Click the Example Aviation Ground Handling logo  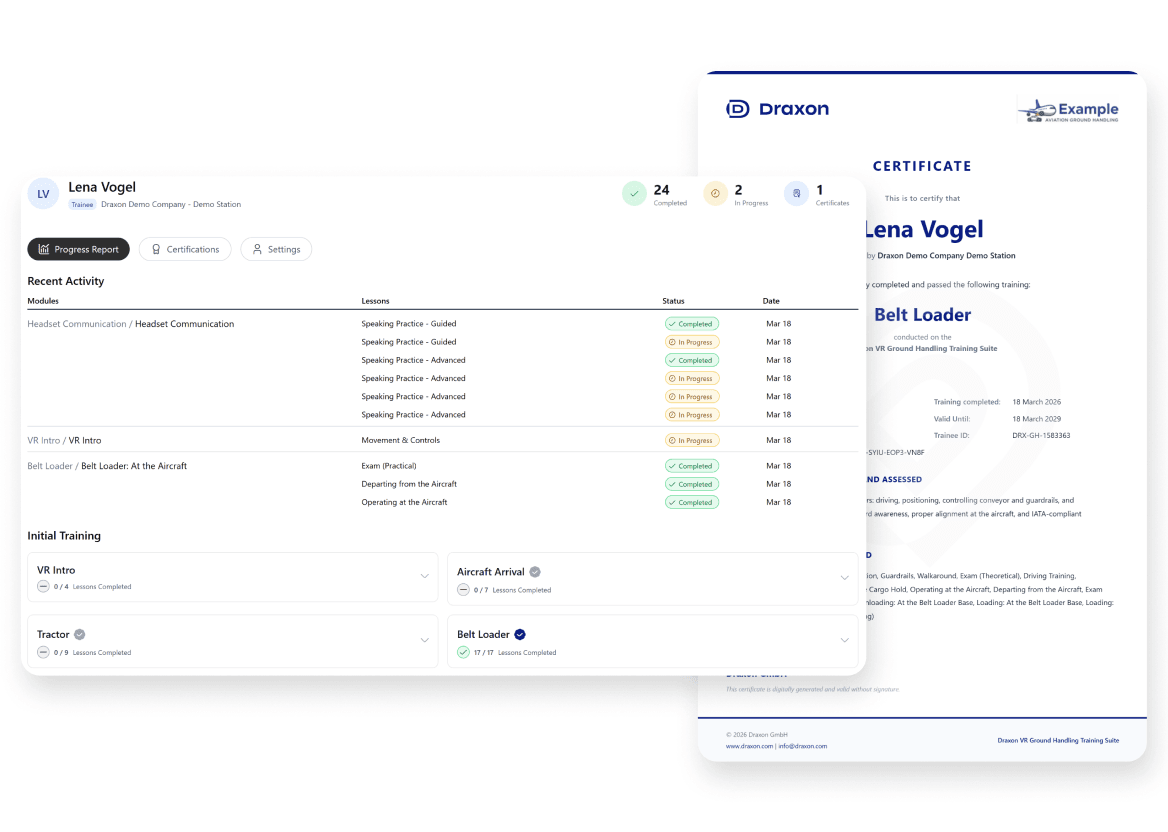click(1067, 110)
